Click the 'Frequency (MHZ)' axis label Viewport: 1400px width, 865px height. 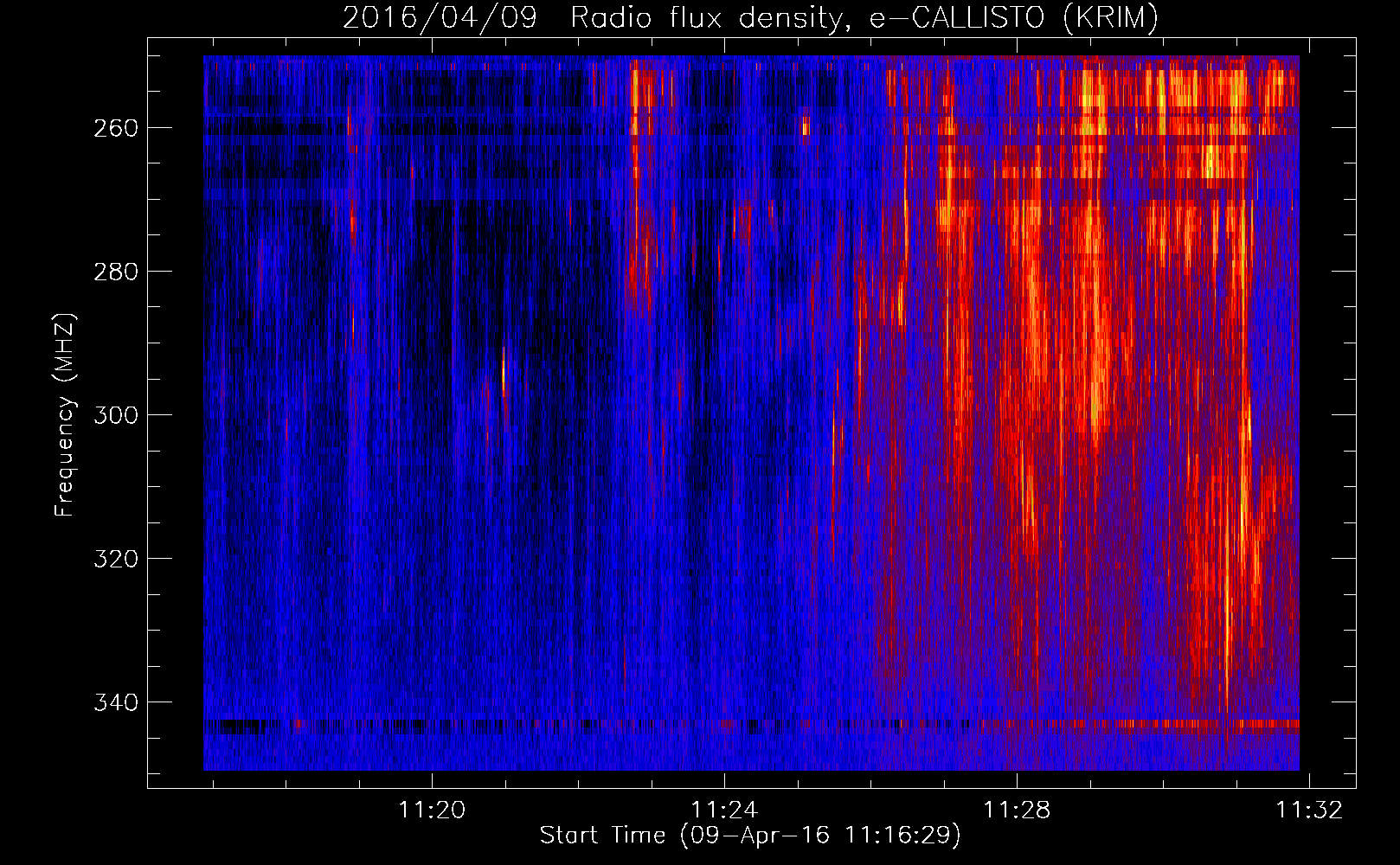click(x=65, y=415)
